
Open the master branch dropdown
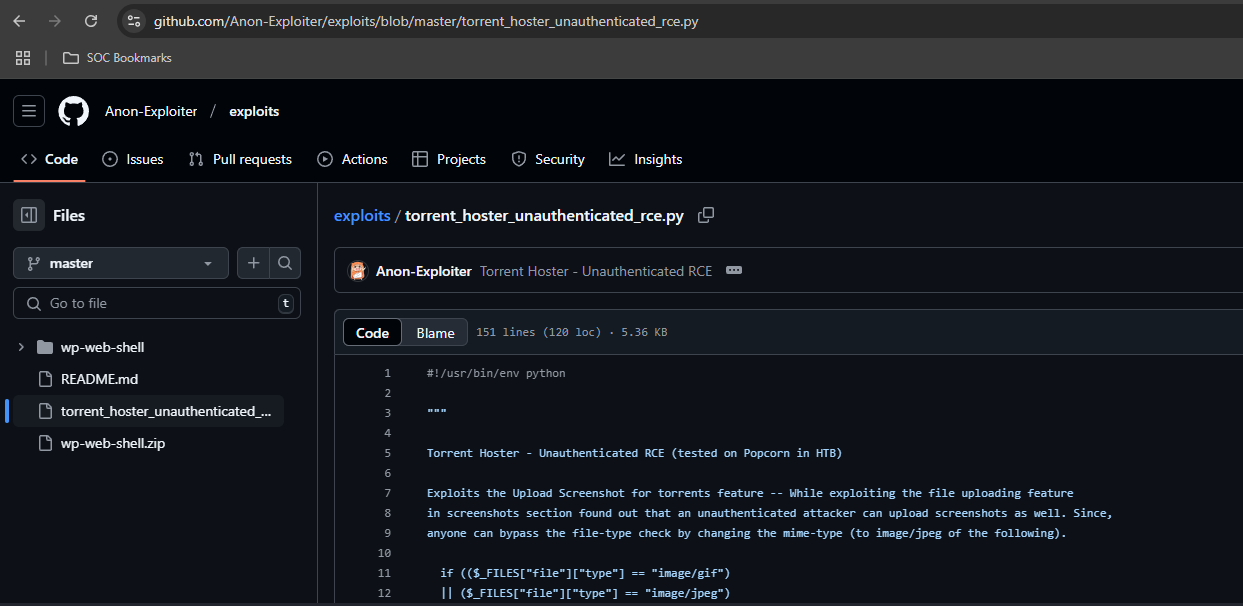pos(121,263)
